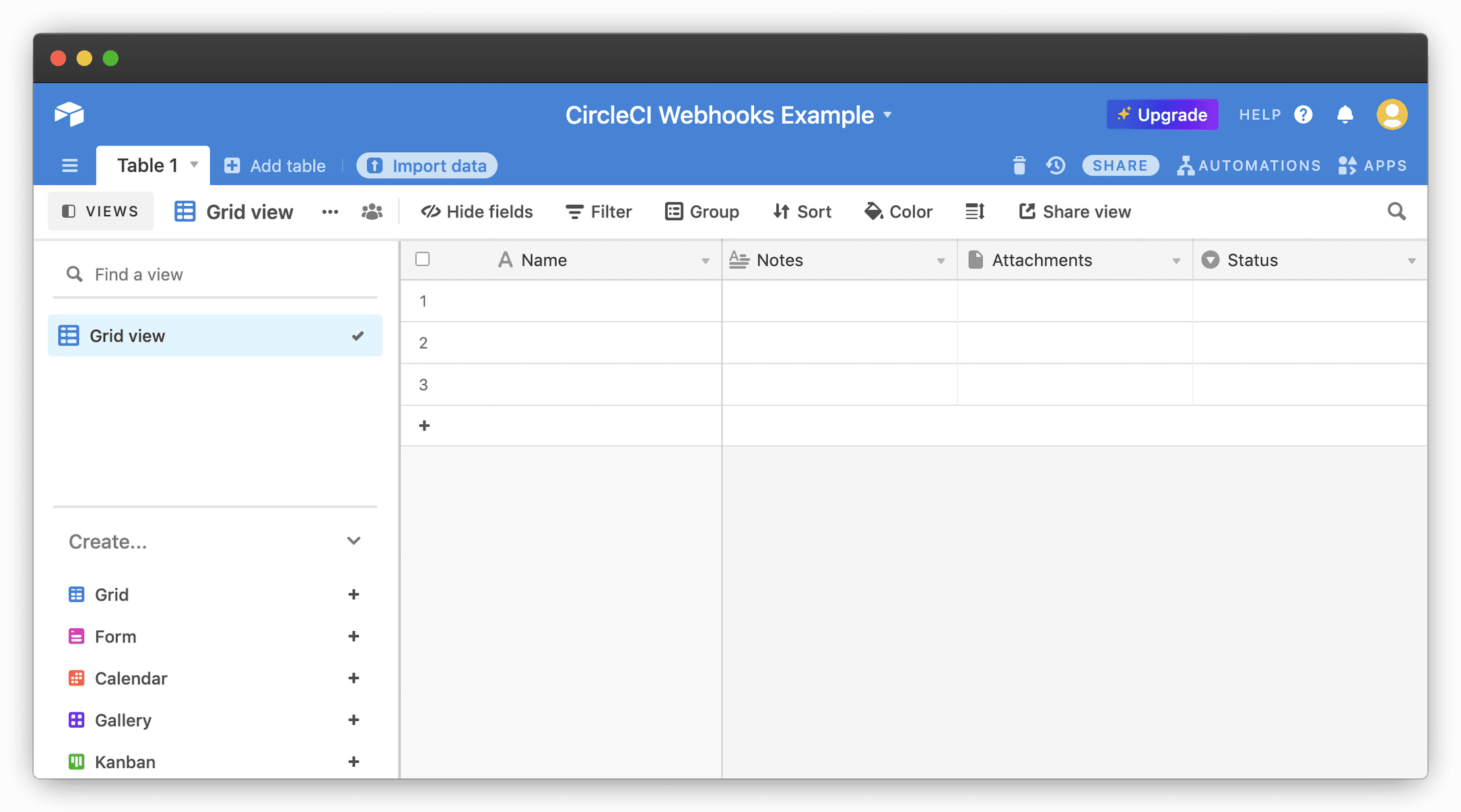Open notifications bell
Image resolution: width=1461 pixels, height=812 pixels.
(x=1345, y=115)
